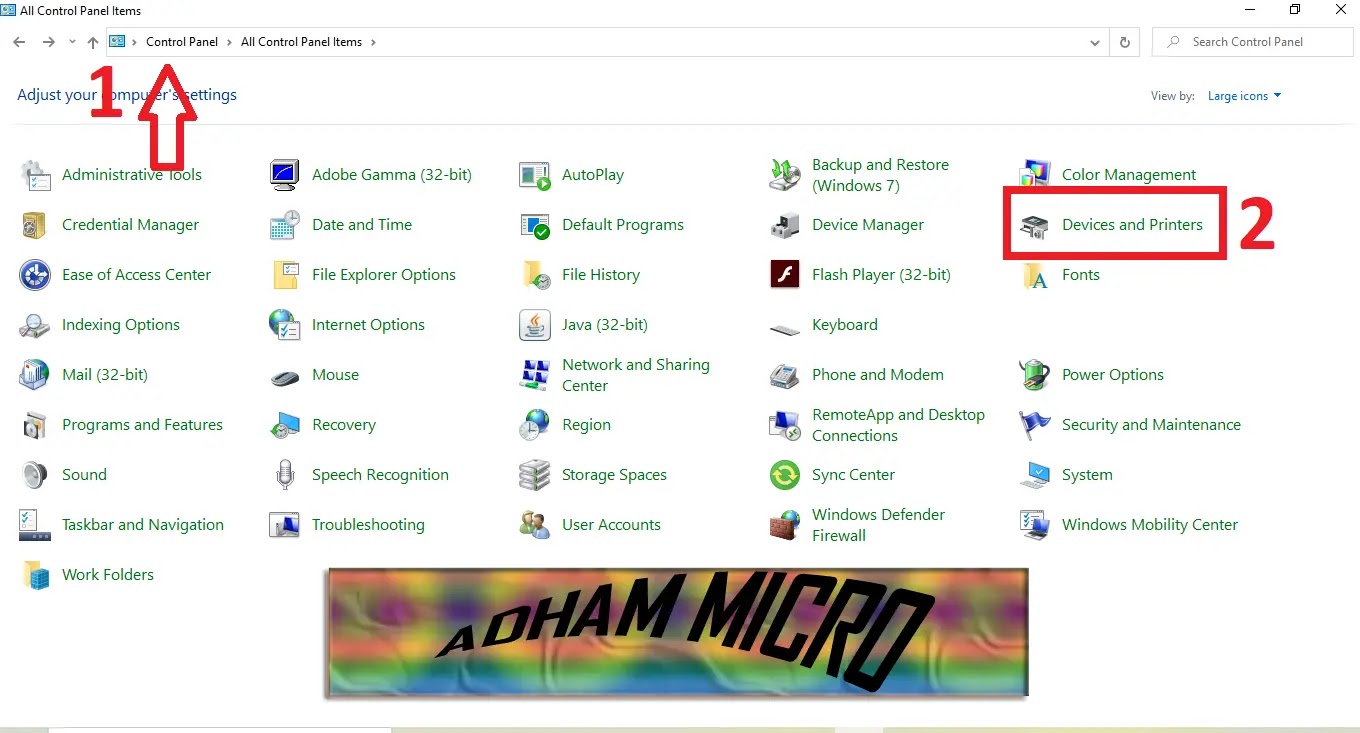Click the Color Management icon
Screen dimensions: 1360x733
1035,175
